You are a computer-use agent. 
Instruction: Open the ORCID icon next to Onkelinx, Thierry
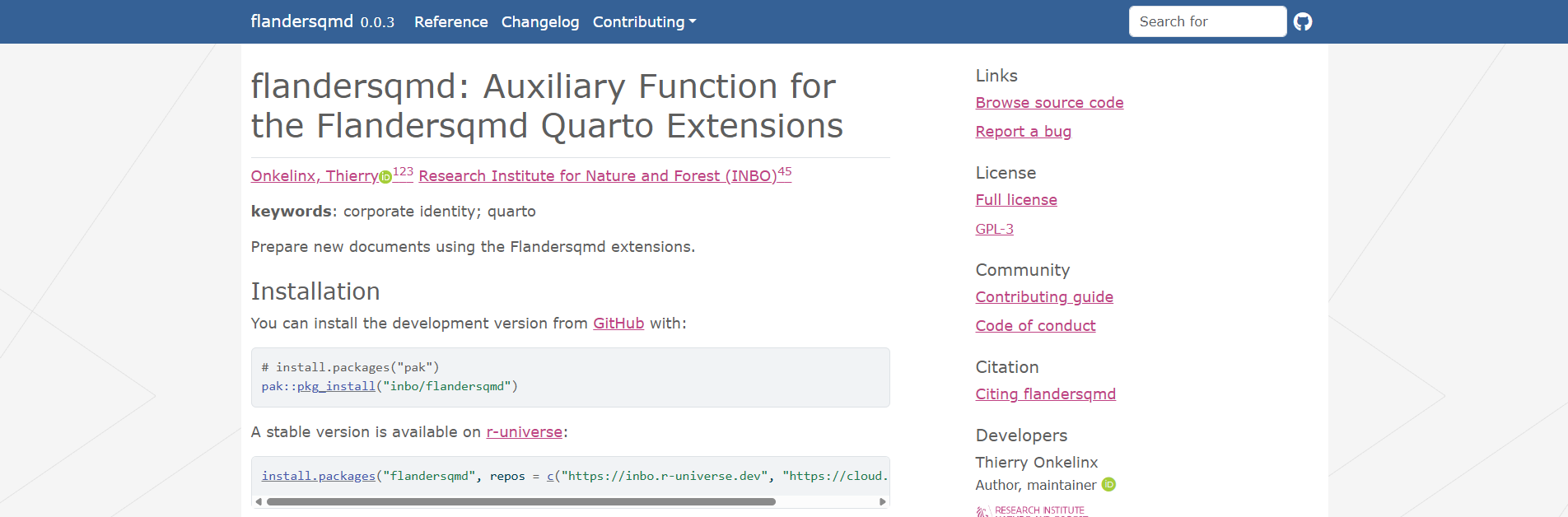click(x=385, y=177)
